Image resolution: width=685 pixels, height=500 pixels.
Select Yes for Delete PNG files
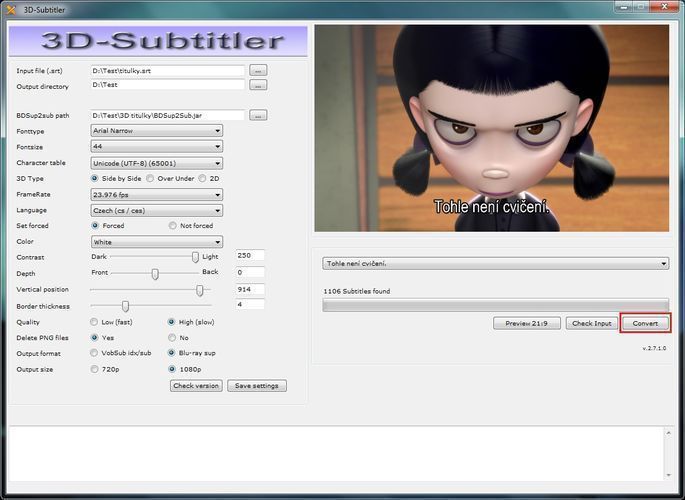[94, 338]
